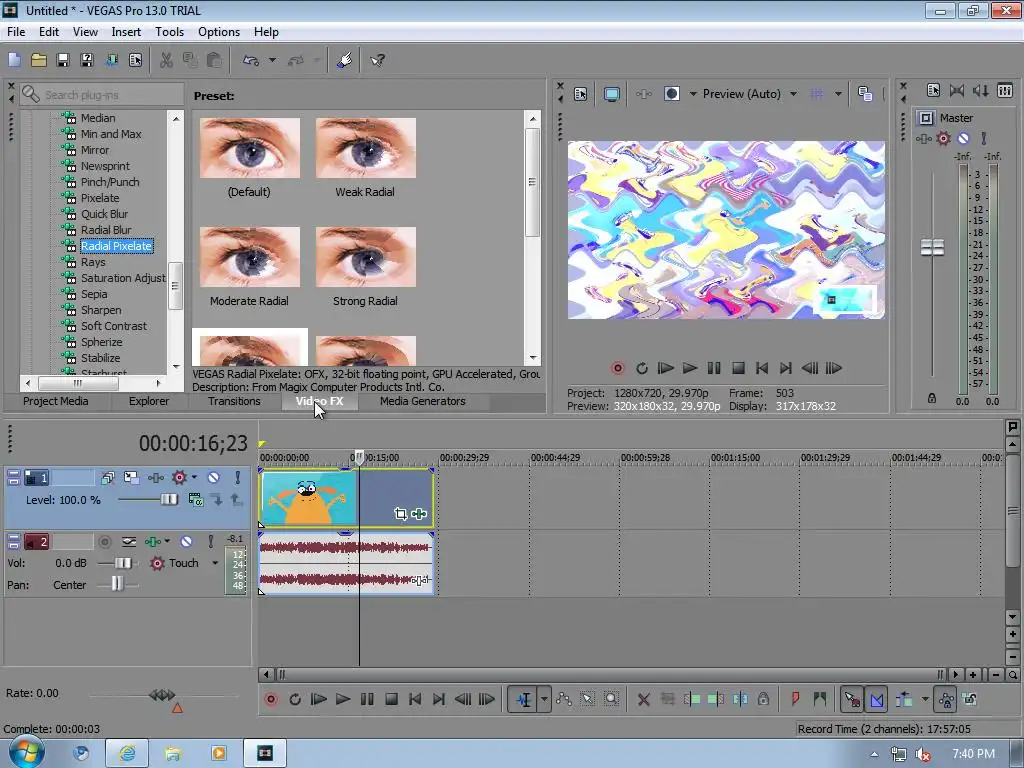Arm audio track 2 for record
1024x768 pixels.
[x=104, y=541]
